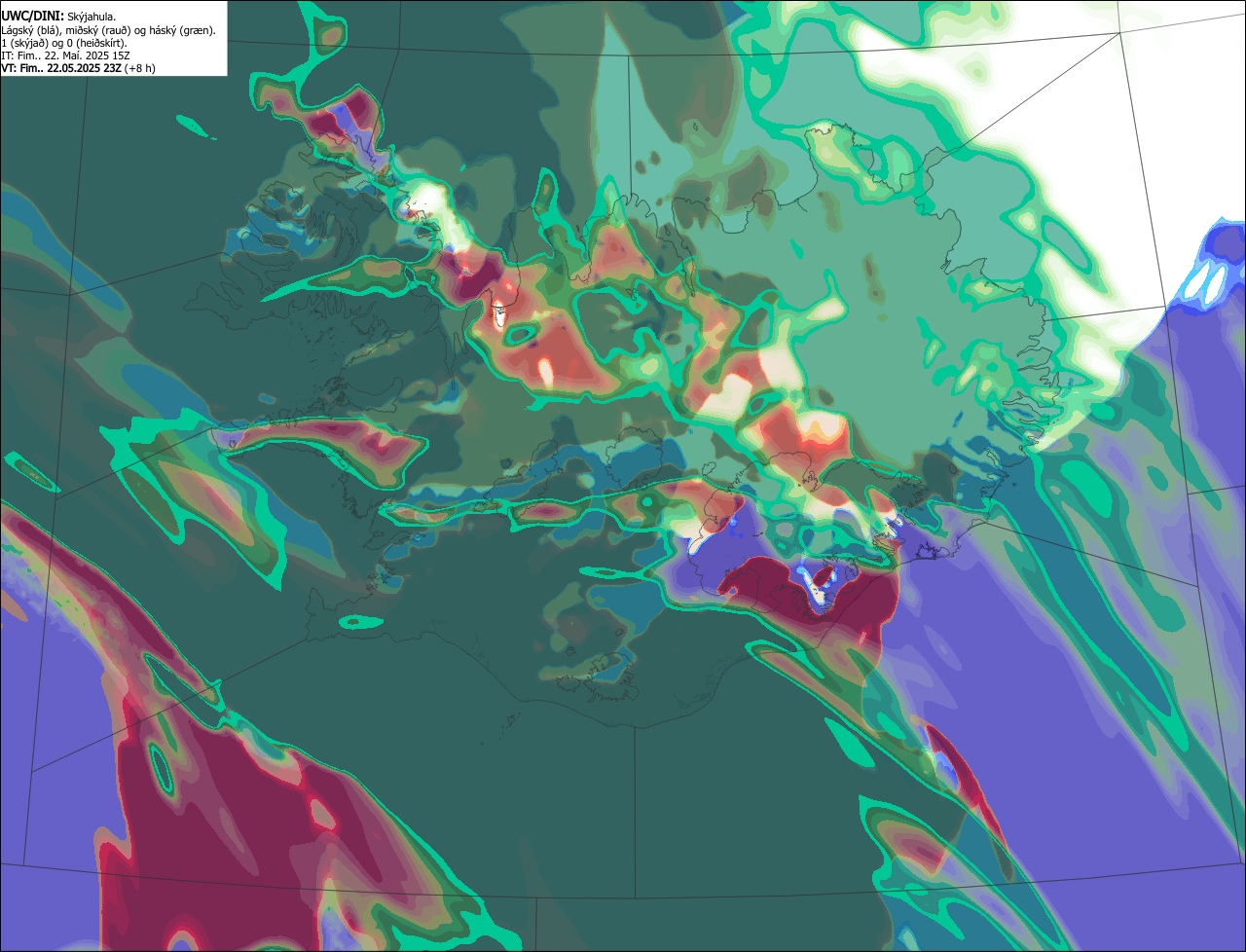1246x952 pixels.
Task: Select the "IT: Fim.. 22. Maí. 2025 15Z" line
Action: pyautogui.click(x=66, y=55)
